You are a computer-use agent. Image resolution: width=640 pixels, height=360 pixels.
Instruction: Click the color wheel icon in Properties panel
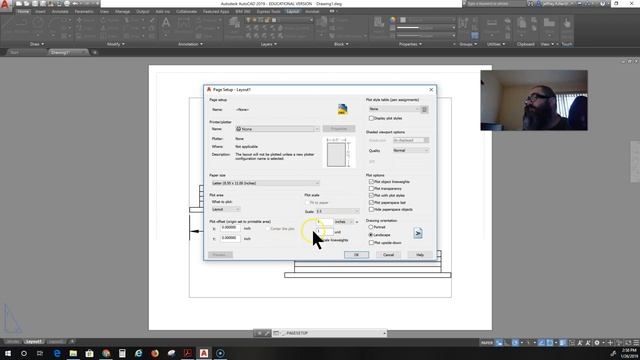(x=392, y=20)
